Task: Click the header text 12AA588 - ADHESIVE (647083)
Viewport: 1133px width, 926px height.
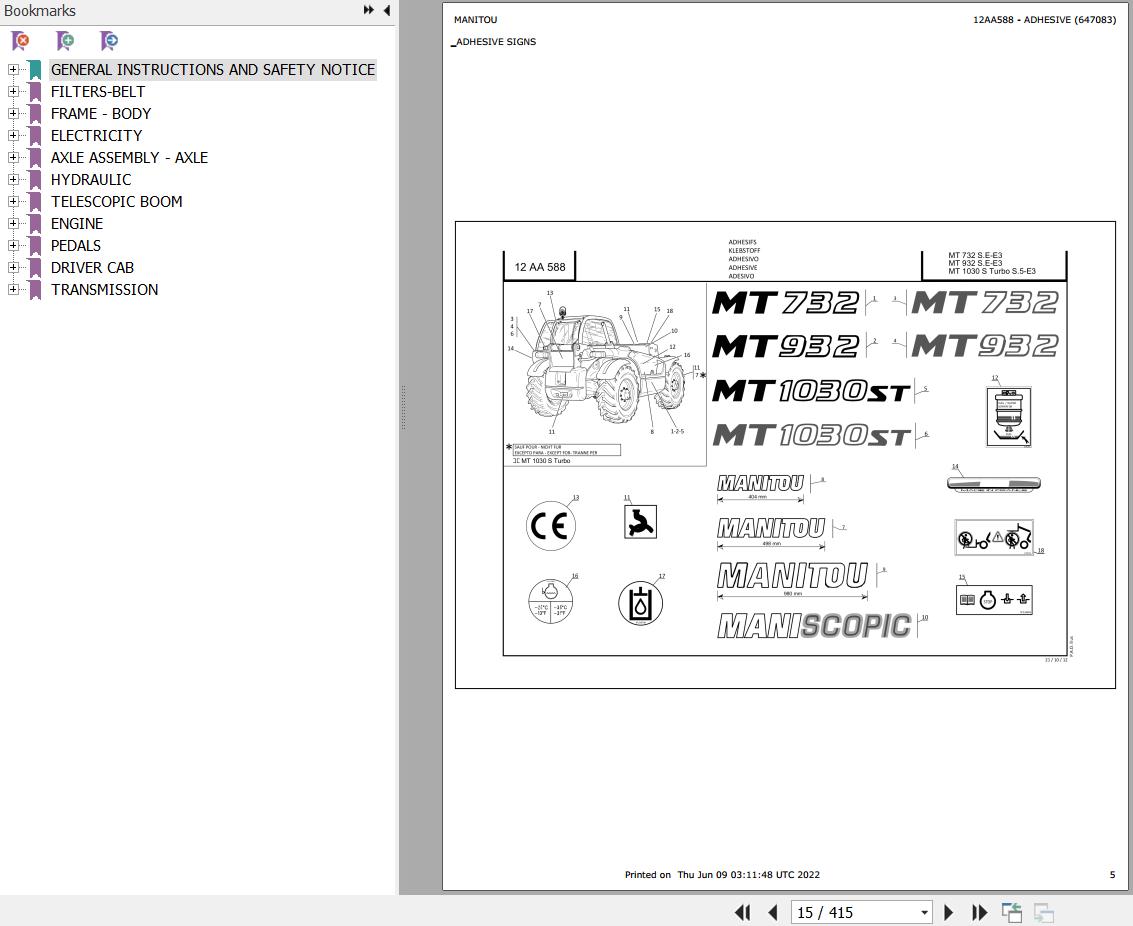Action: tap(1044, 20)
